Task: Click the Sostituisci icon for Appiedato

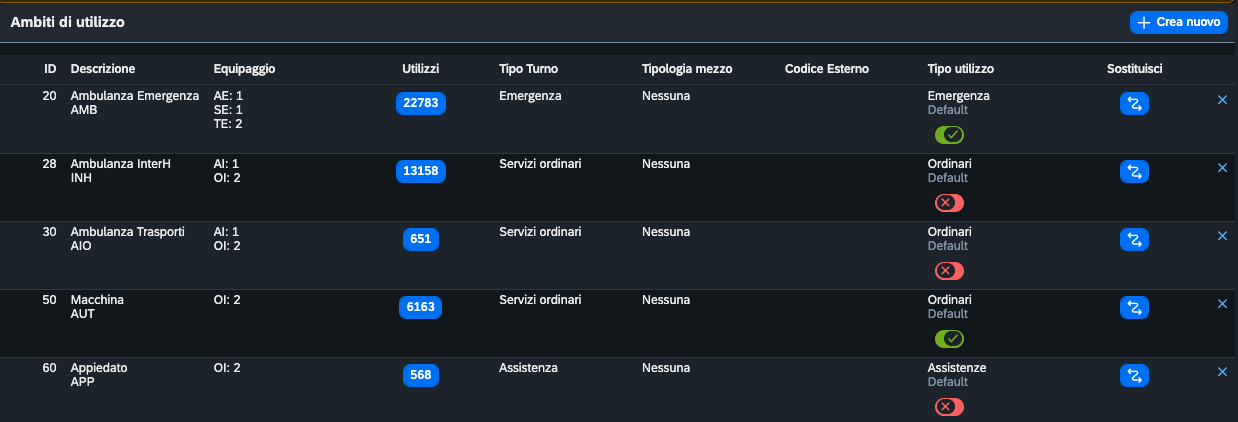Action: click(x=1134, y=375)
